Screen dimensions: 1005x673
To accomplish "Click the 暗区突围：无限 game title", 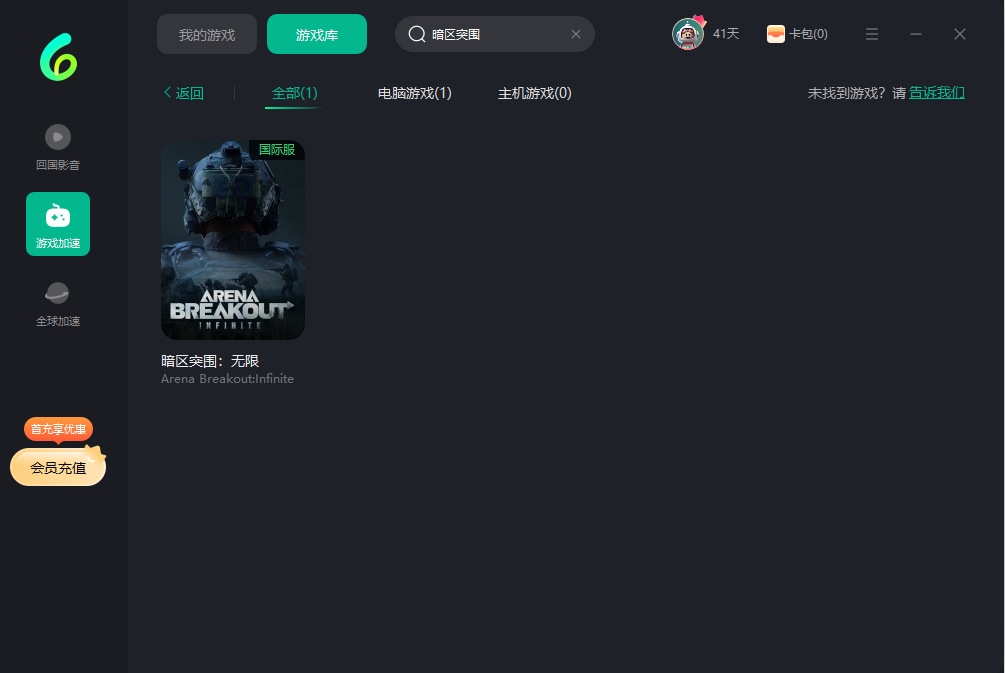I will 210,361.
